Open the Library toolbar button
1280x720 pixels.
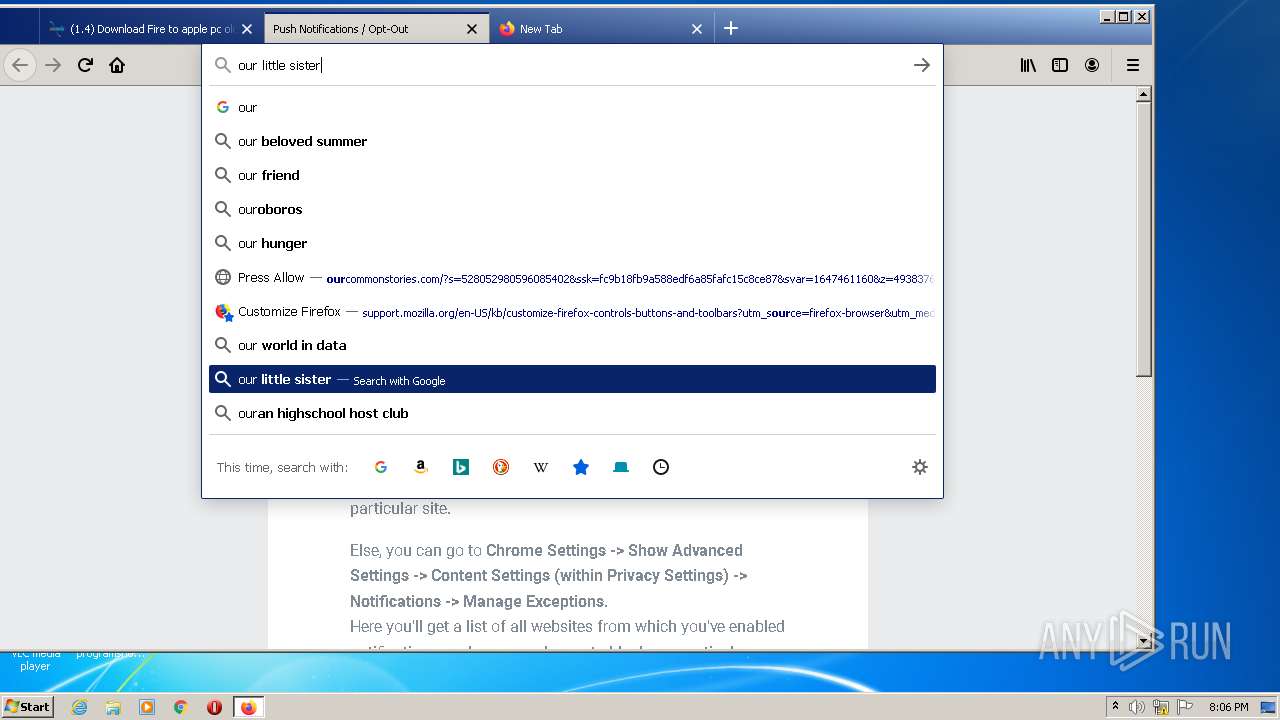[1028, 65]
